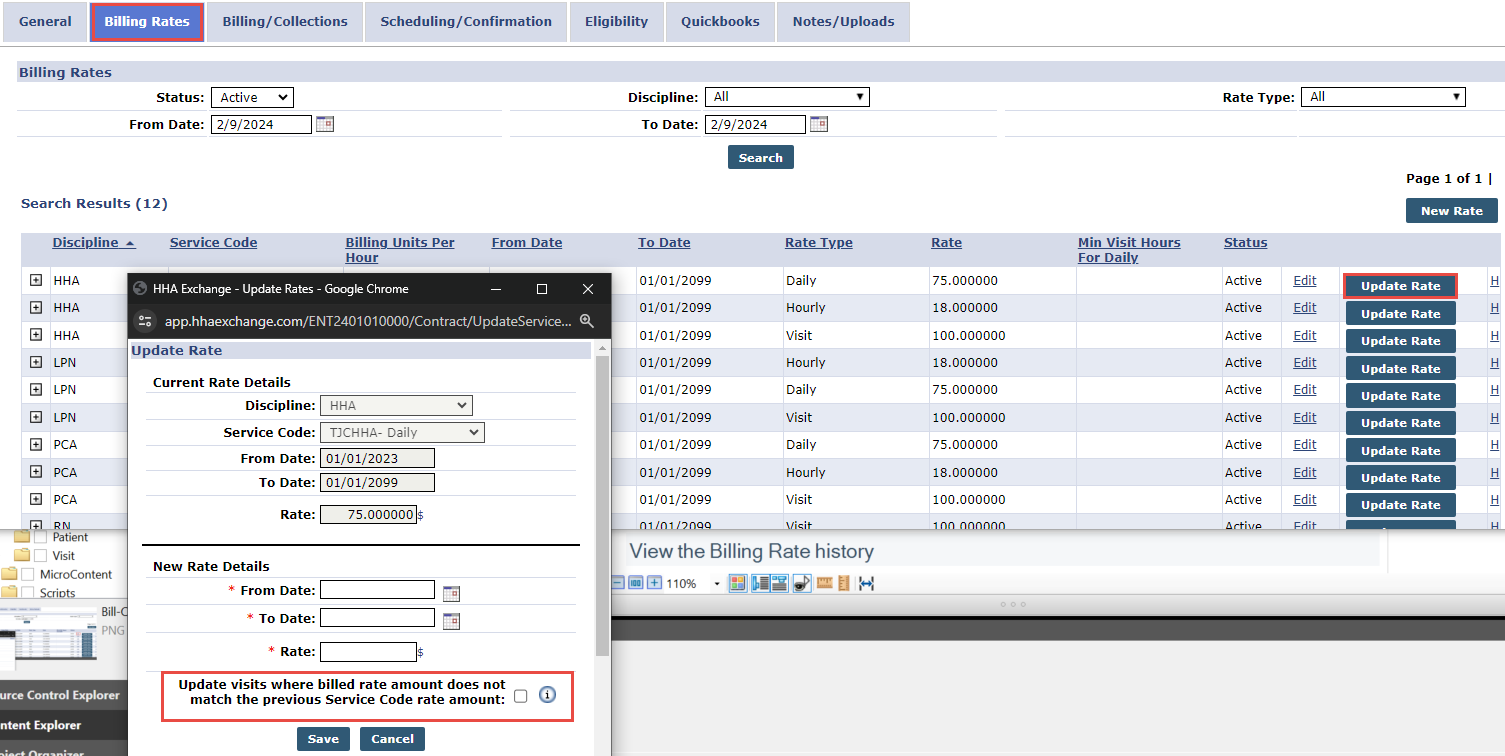The image size is (1505, 756).
Task: Open calendar picker for Billing Rates From Date
Action: point(324,124)
